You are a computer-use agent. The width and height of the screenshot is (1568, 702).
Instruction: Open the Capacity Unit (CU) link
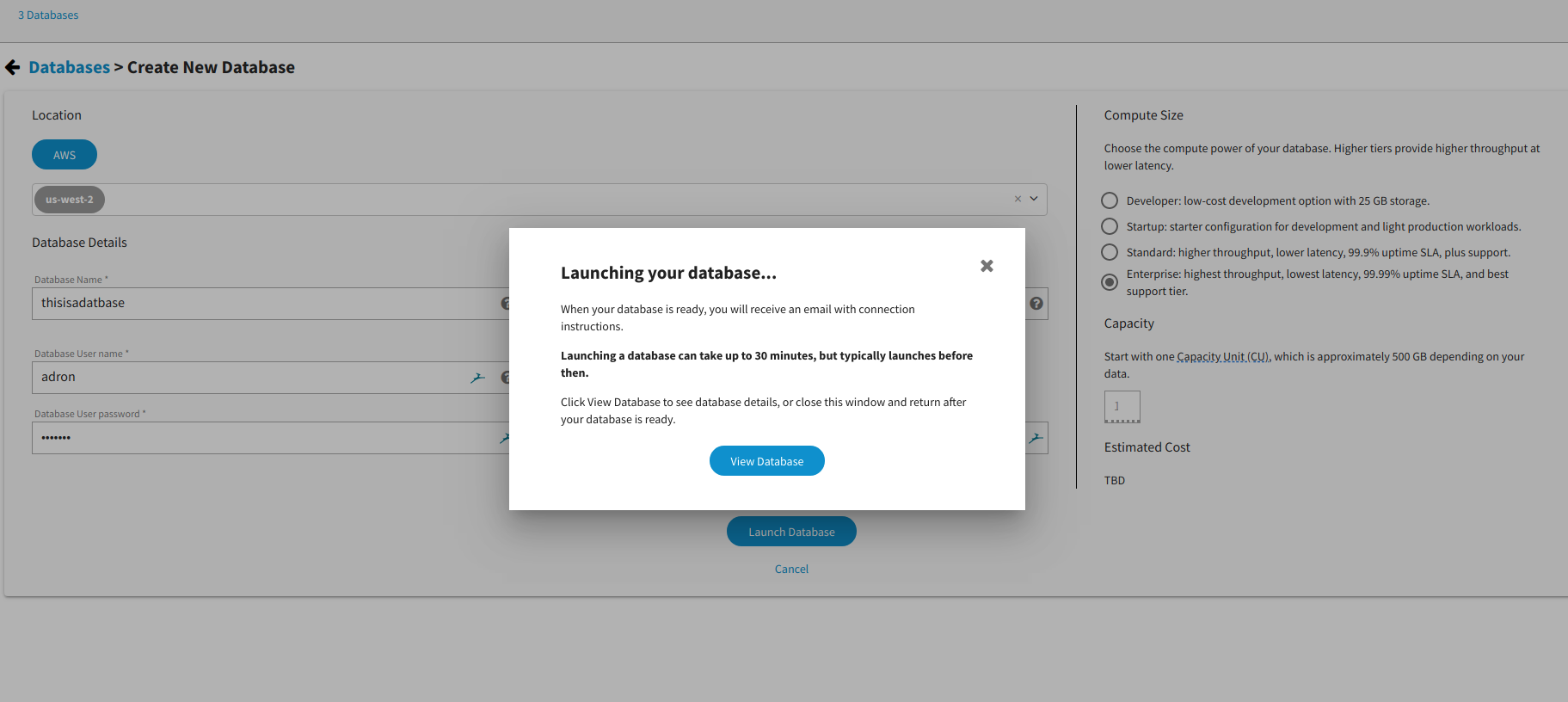(1223, 356)
